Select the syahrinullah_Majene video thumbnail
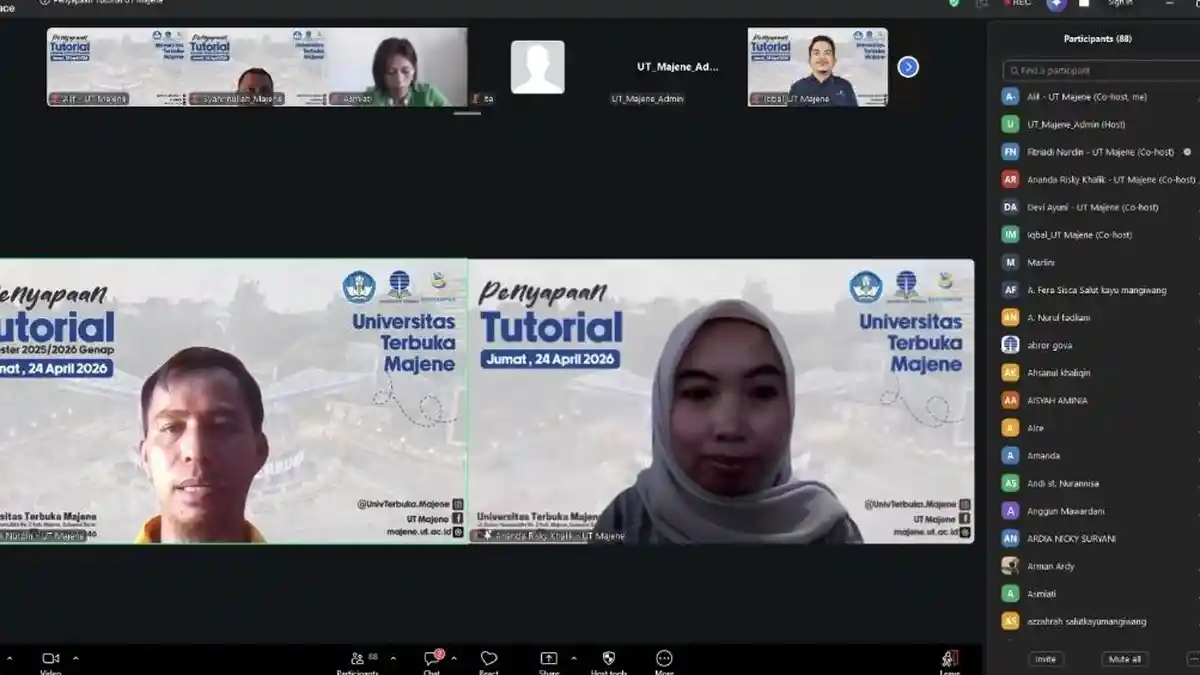This screenshot has height=675, width=1200. [x=257, y=67]
